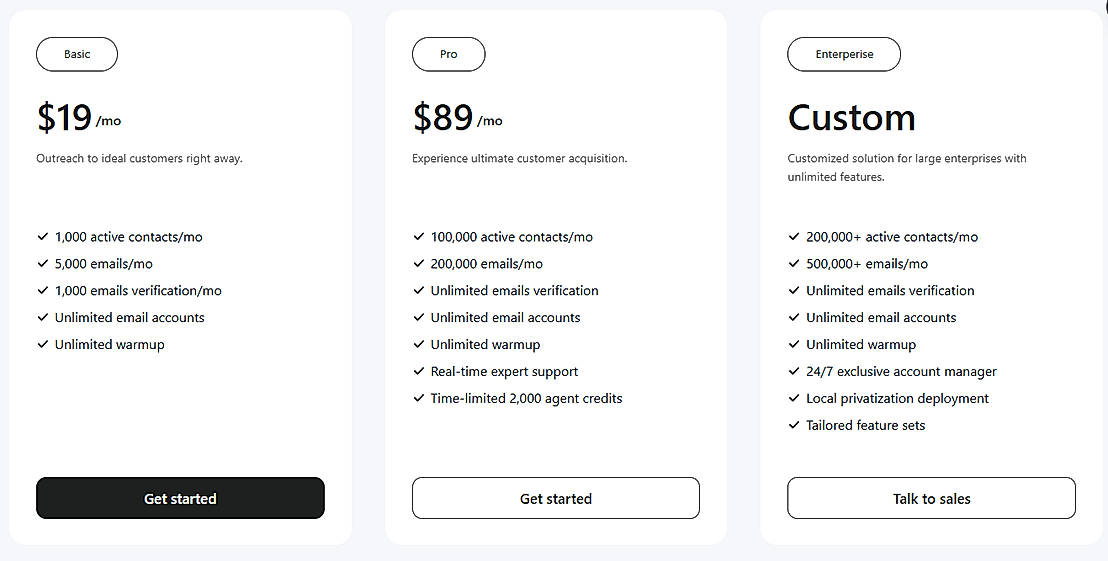This screenshot has height=561, width=1108.
Task: Click checkmark beside Time-limited 2,000 agent credits
Action: tap(419, 398)
